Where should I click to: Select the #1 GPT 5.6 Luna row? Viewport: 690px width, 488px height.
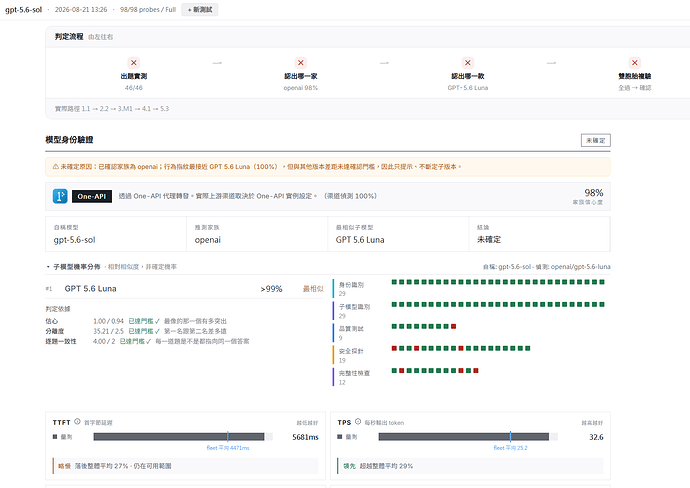click(184, 289)
